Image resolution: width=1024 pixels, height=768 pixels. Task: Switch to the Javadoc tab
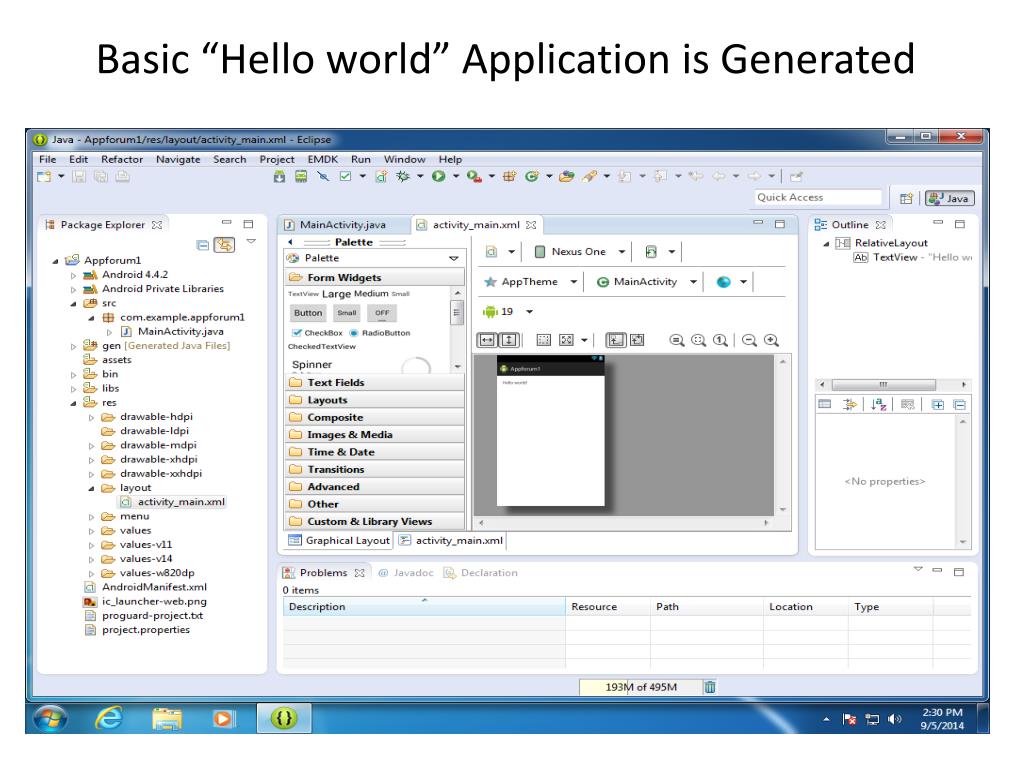click(x=406, y=573)
